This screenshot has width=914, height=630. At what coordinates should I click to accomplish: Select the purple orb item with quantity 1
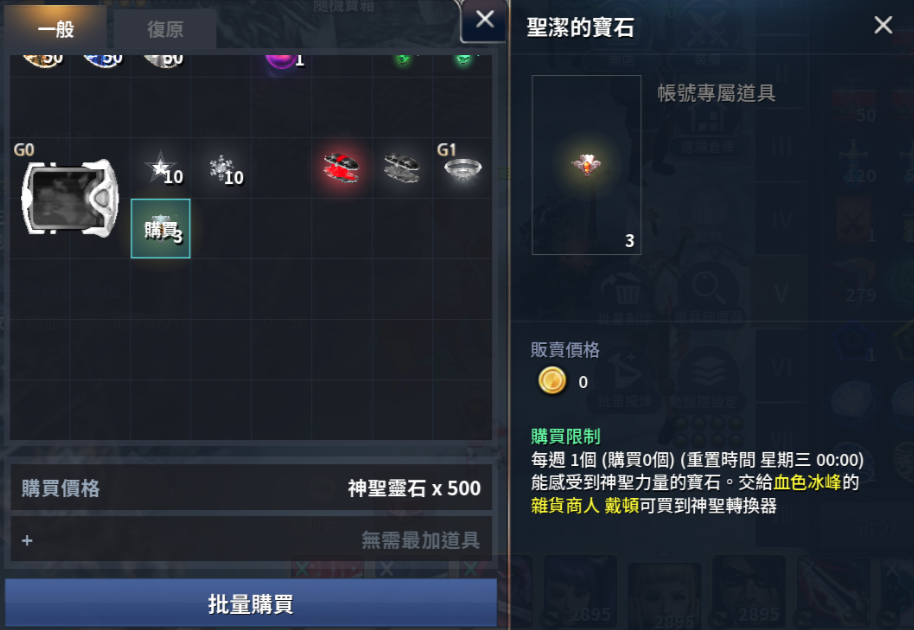tap(281, 59)
